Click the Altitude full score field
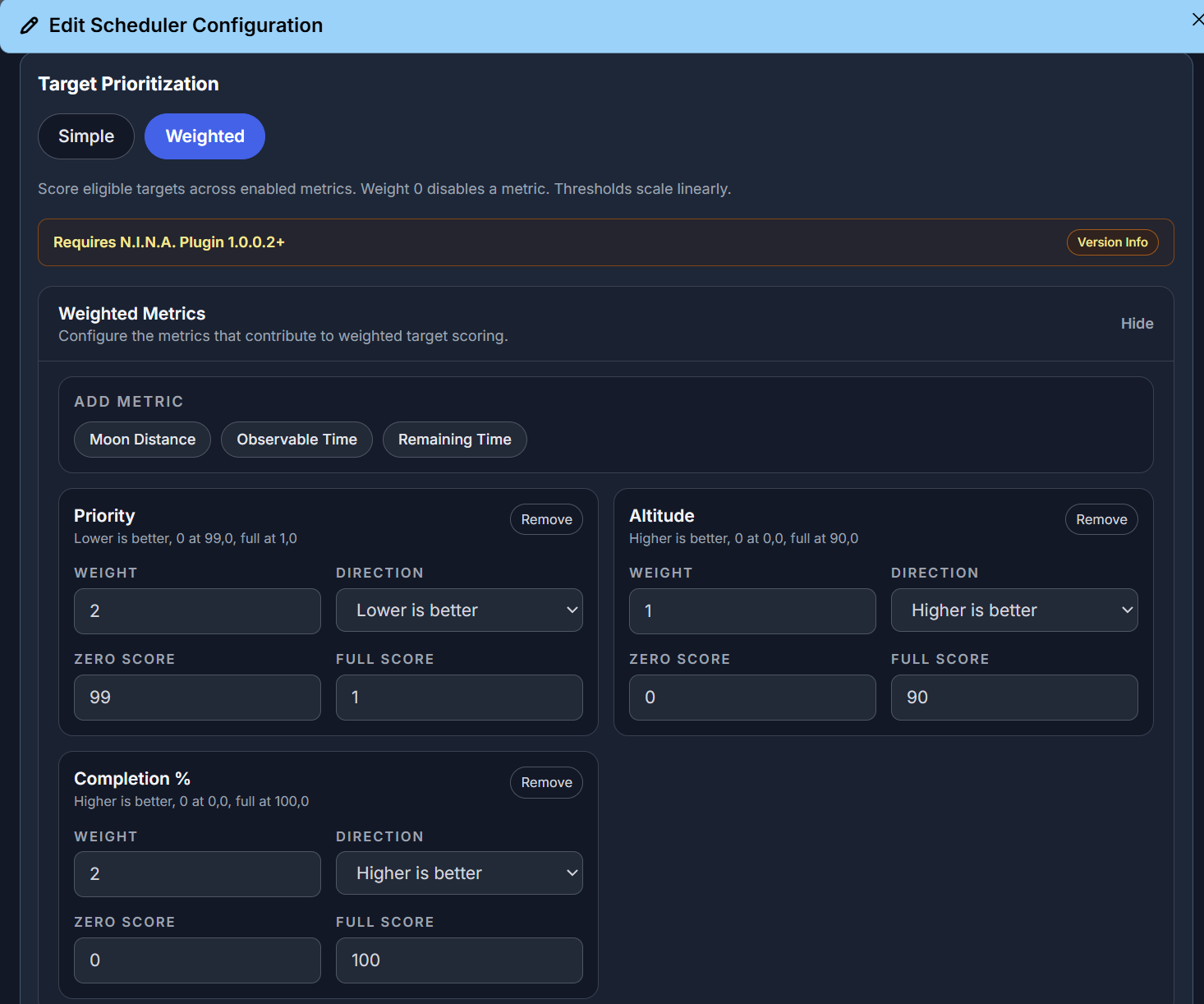Screen dimensions: 1204x1004 [1014, 698]
